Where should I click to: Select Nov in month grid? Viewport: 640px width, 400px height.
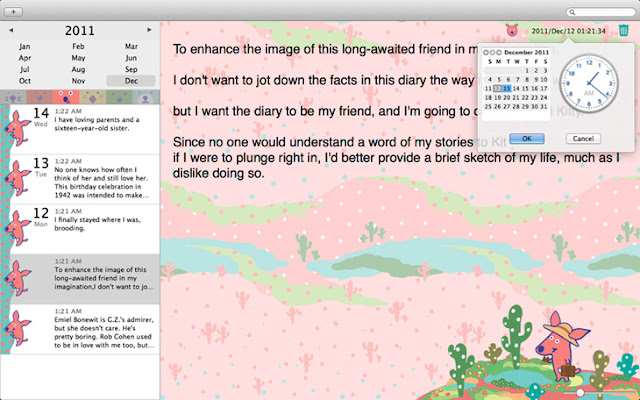tap(78, 81)
